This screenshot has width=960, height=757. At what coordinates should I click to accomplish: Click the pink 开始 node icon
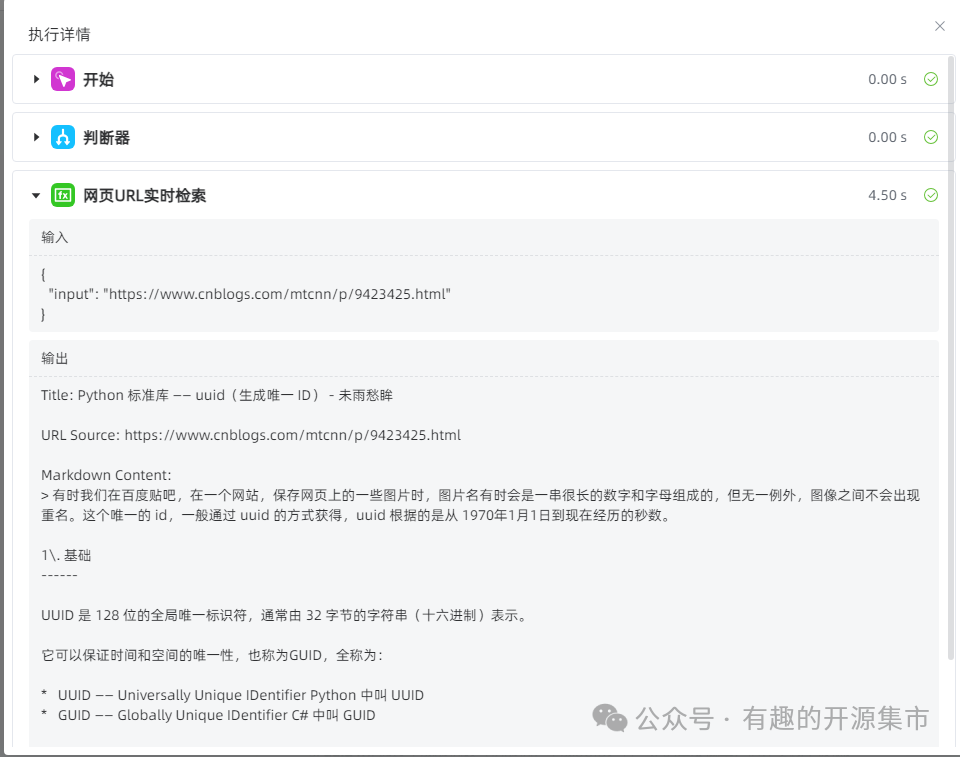63,79
